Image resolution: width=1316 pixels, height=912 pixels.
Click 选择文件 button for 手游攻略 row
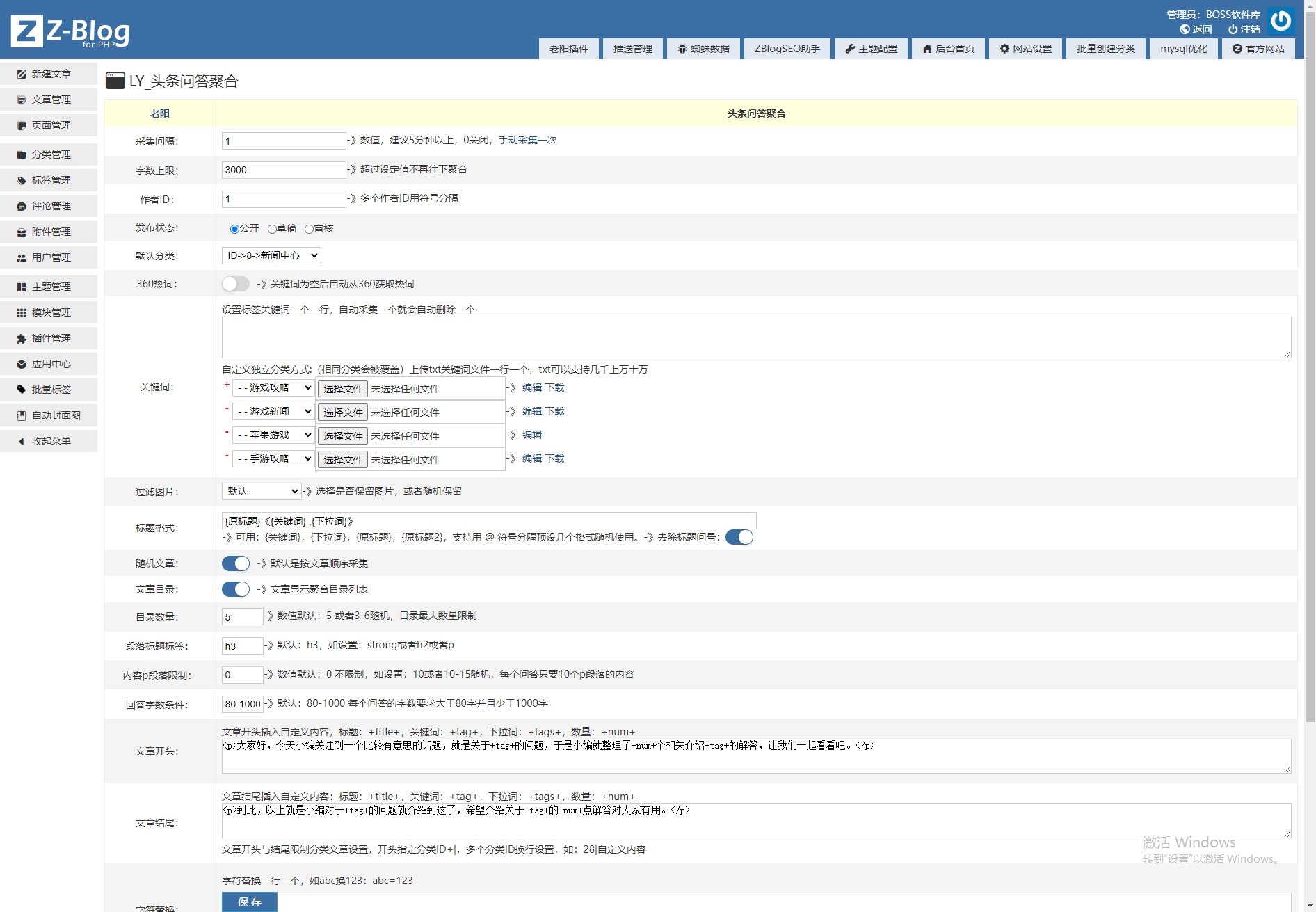(x=343, y=460)
